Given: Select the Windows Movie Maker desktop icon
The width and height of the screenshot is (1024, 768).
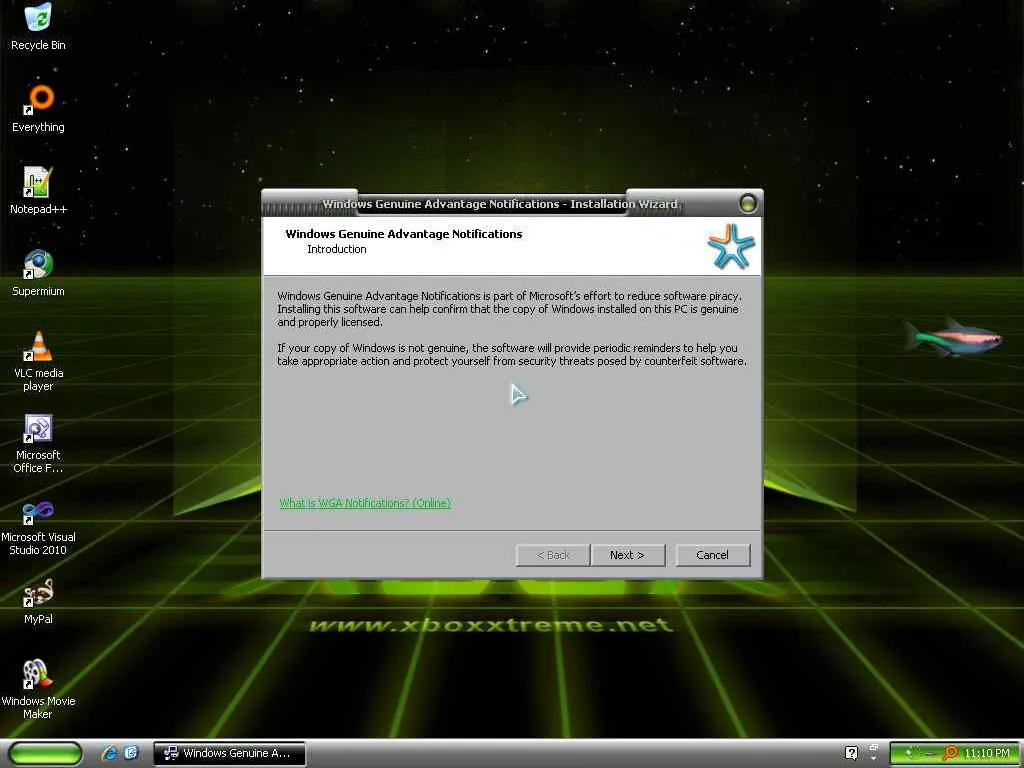Looking at the screenshot, I should click(x=38, y=690).
